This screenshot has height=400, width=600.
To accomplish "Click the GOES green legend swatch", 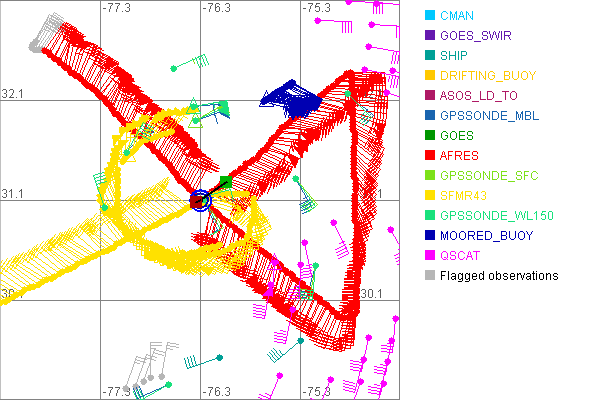I will coord(430,136).
